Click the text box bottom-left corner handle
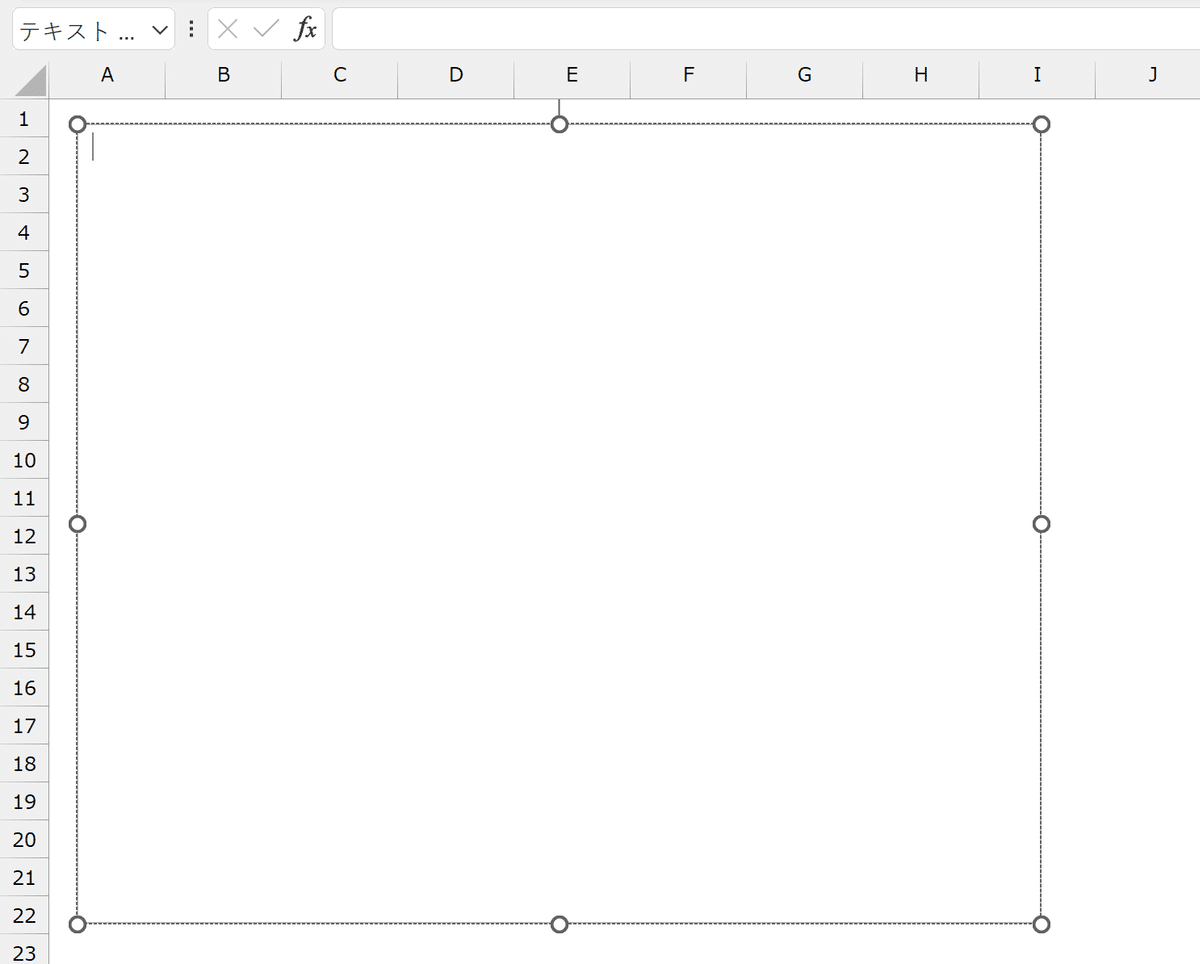1200x964 pixels. coord(77,924)
